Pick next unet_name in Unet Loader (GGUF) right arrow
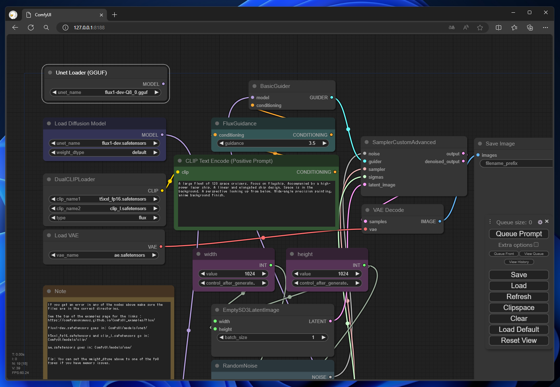 coord(156,92)
